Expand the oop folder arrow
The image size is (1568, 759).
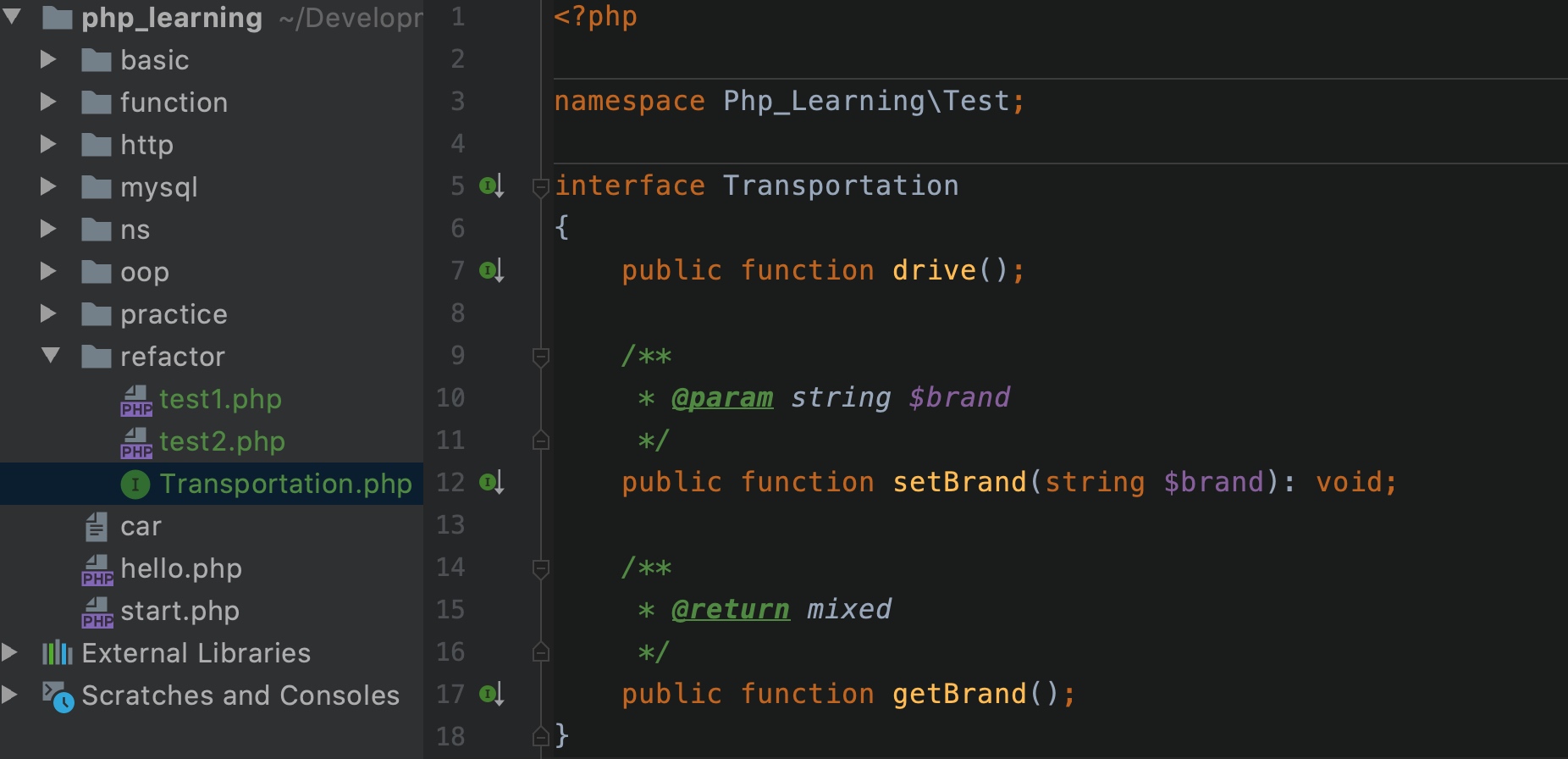click(x=48, y=271)
